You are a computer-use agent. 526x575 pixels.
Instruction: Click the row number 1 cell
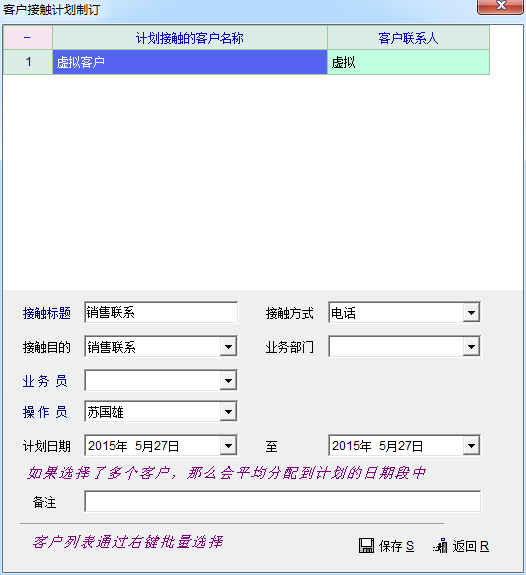pyautogui.click(x=28, y=62)
